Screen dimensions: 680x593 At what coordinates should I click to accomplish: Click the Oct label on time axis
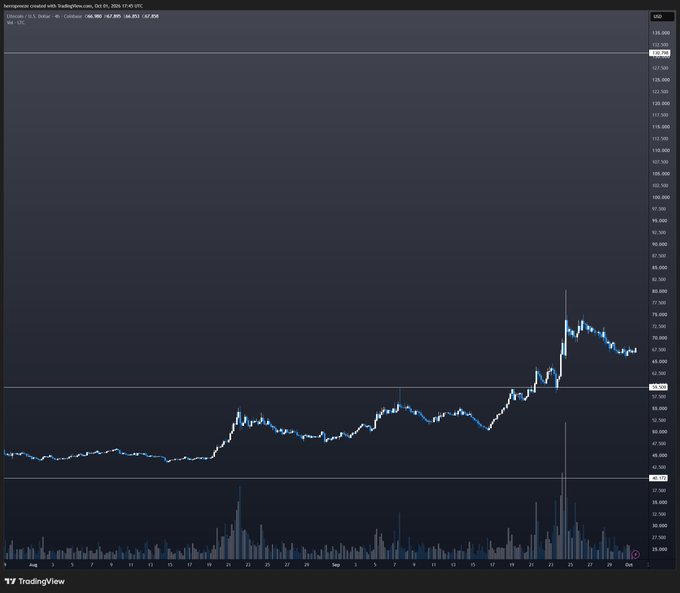click(x=629, y=565)
